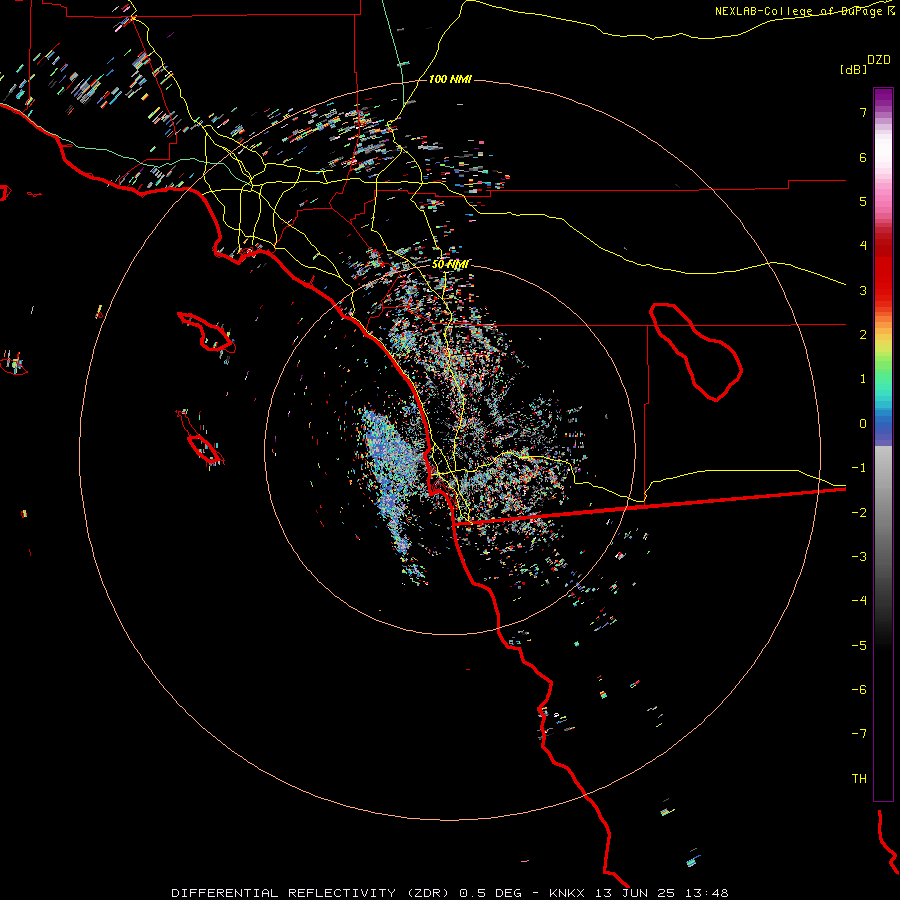
Task: Click the '100 NMI' range ring label
Action: pyautogui.click(x=450, y=79)
